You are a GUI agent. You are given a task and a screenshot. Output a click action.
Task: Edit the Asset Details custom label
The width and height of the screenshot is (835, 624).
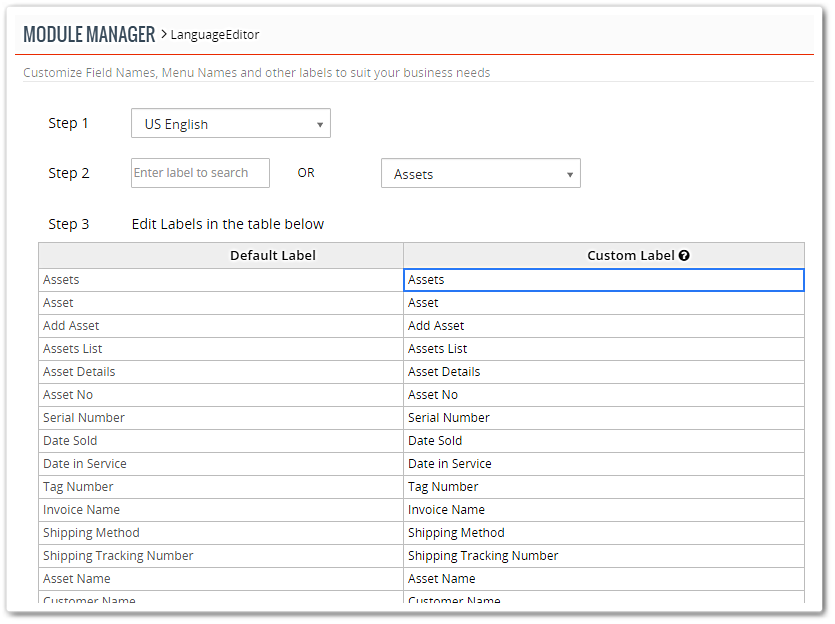604,372
